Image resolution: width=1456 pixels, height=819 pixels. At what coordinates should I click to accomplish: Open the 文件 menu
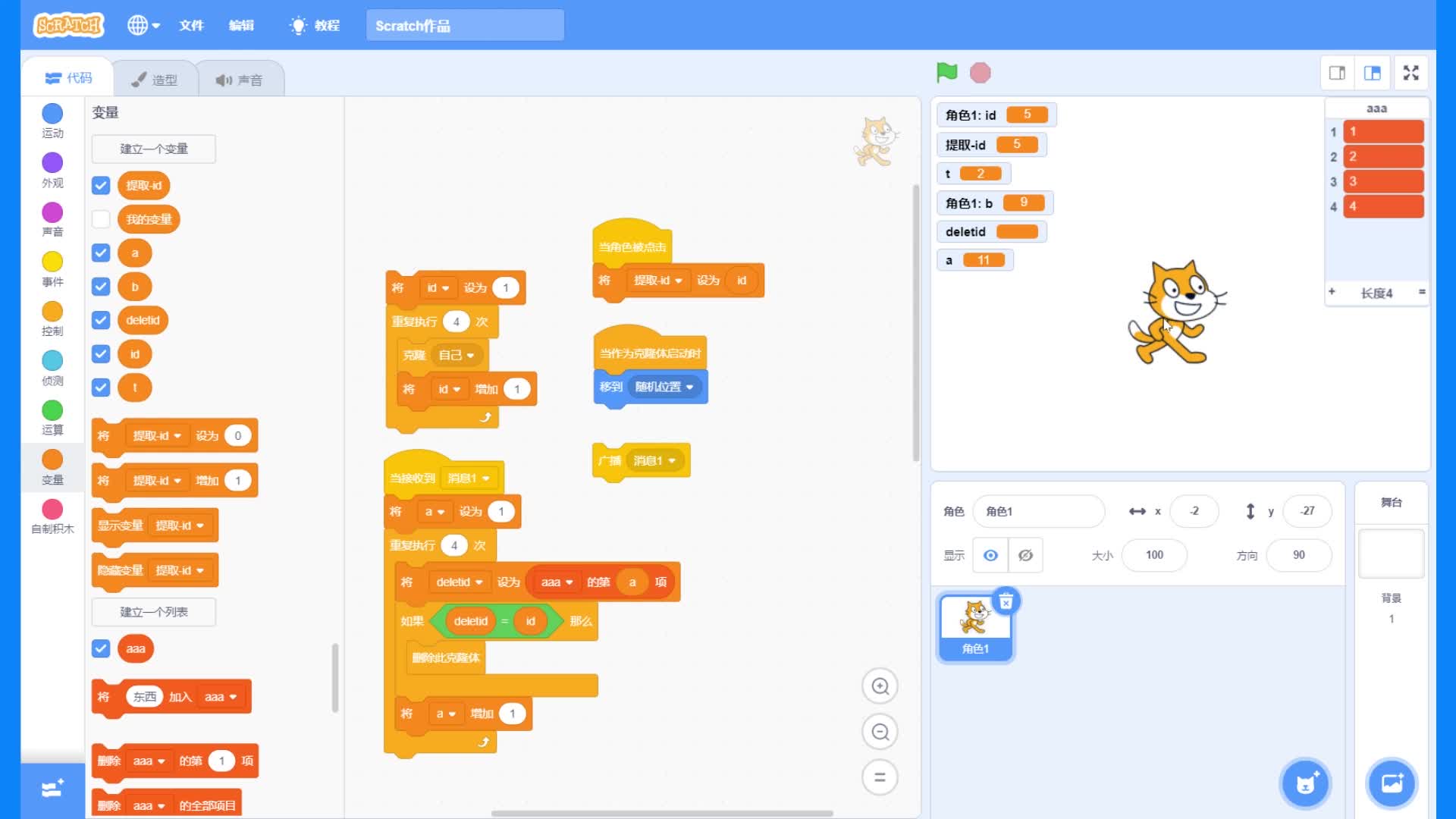coord(191,25)
